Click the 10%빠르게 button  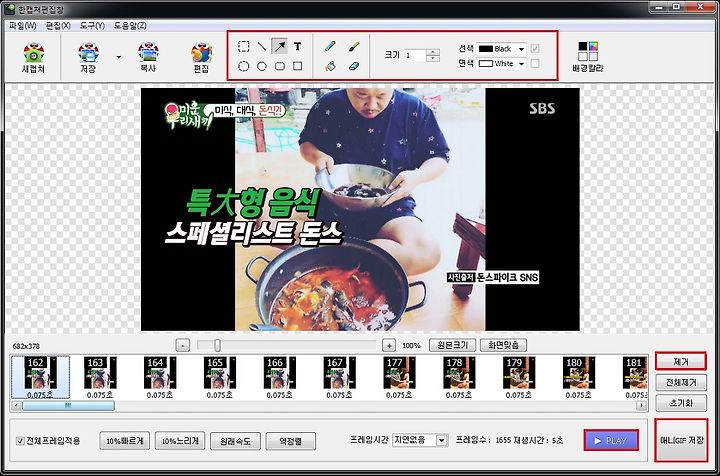124,441
